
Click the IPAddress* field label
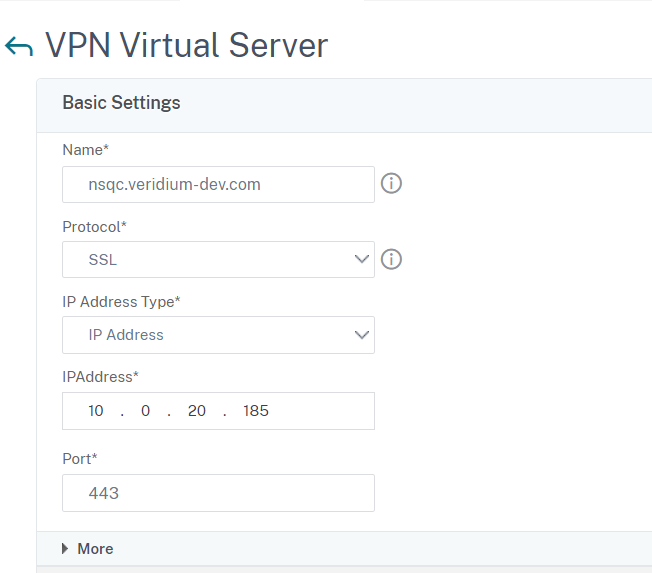100,377
